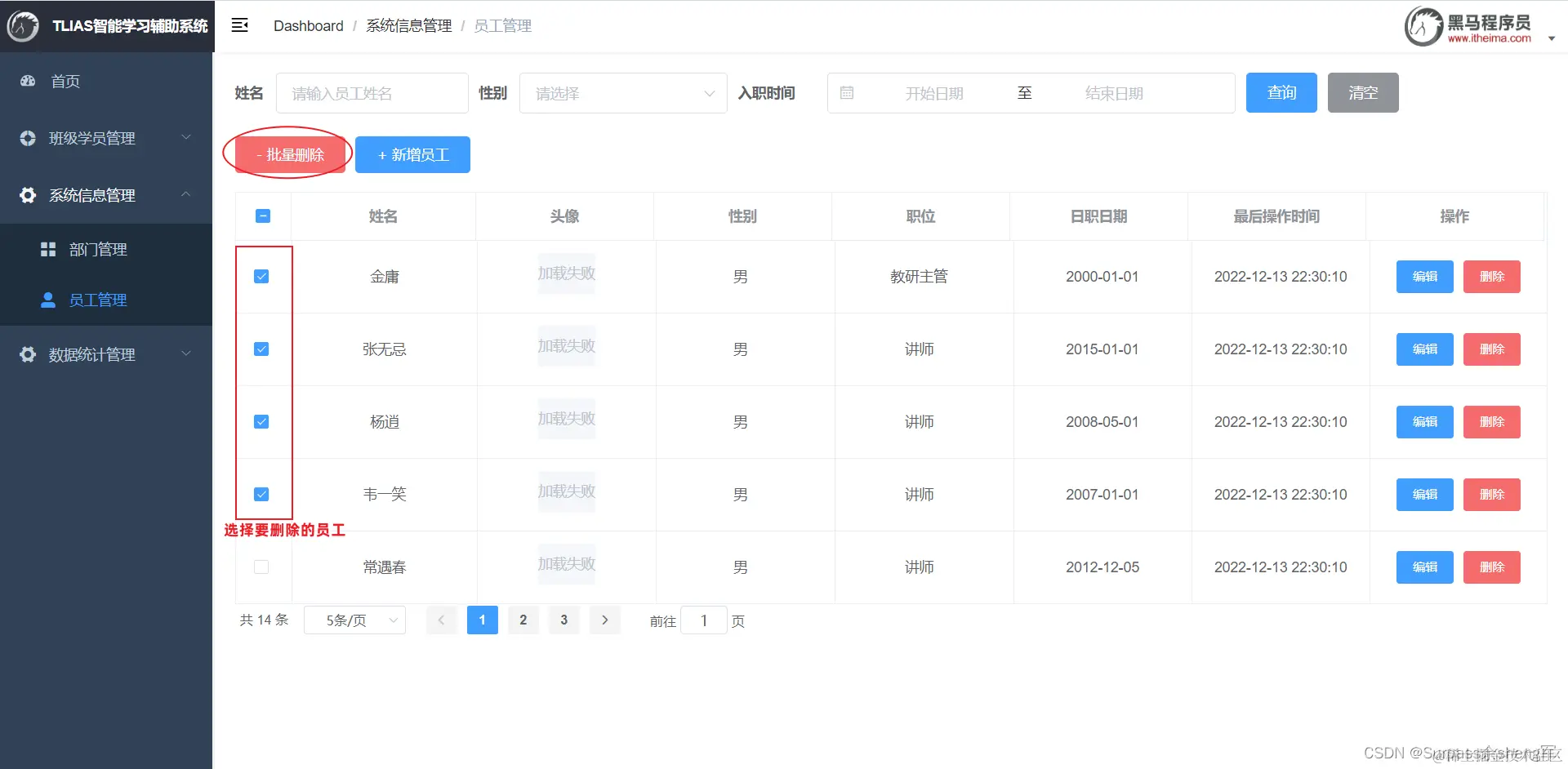Click the 新增员工 button

click(x=412, y=154)
